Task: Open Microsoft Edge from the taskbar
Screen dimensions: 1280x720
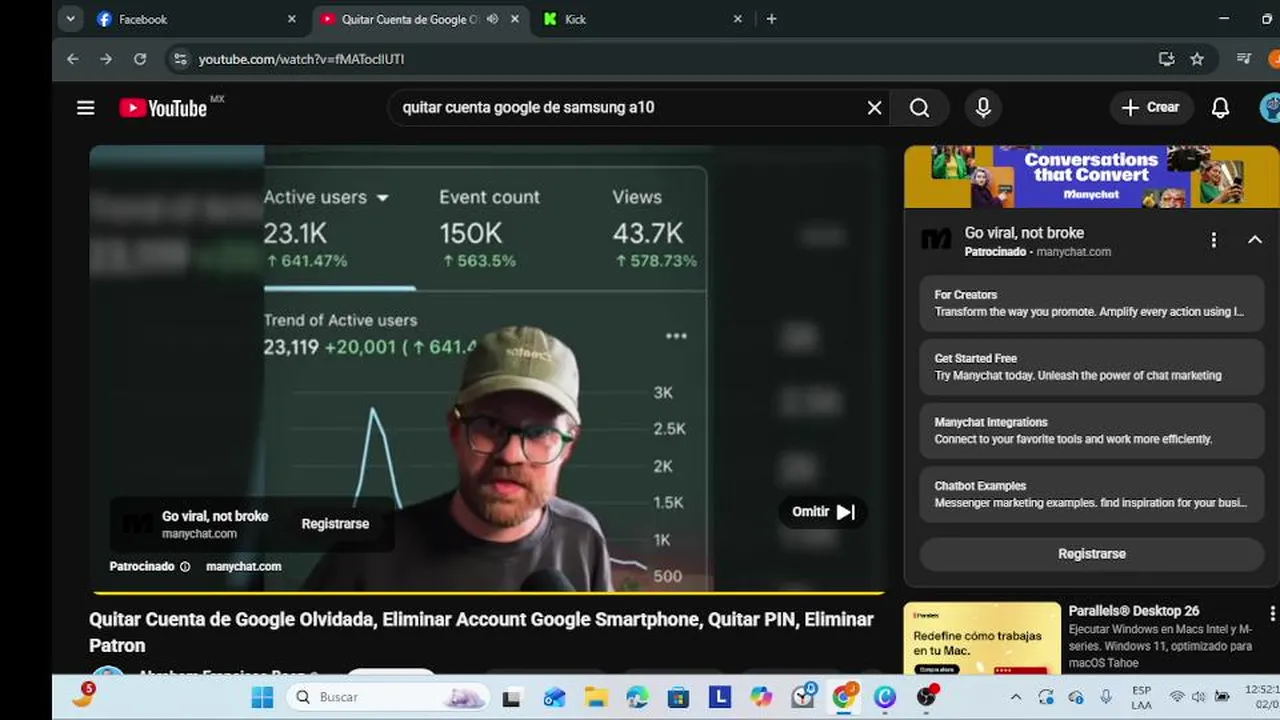Action: pos(637,697)
